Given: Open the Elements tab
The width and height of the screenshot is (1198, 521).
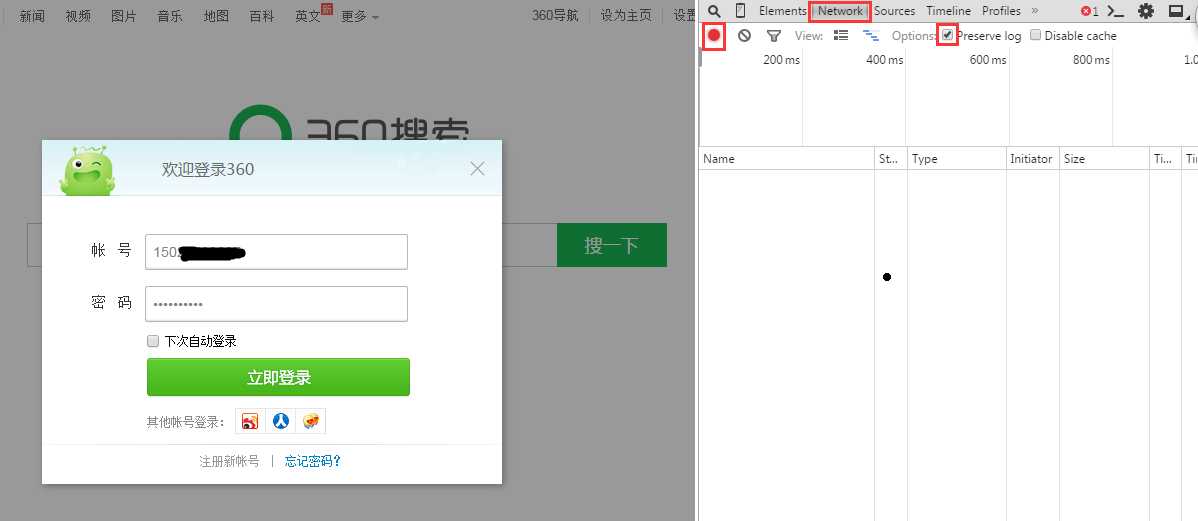Looking at the screenshot, I should pyautogui.click(x=782, y=11).
